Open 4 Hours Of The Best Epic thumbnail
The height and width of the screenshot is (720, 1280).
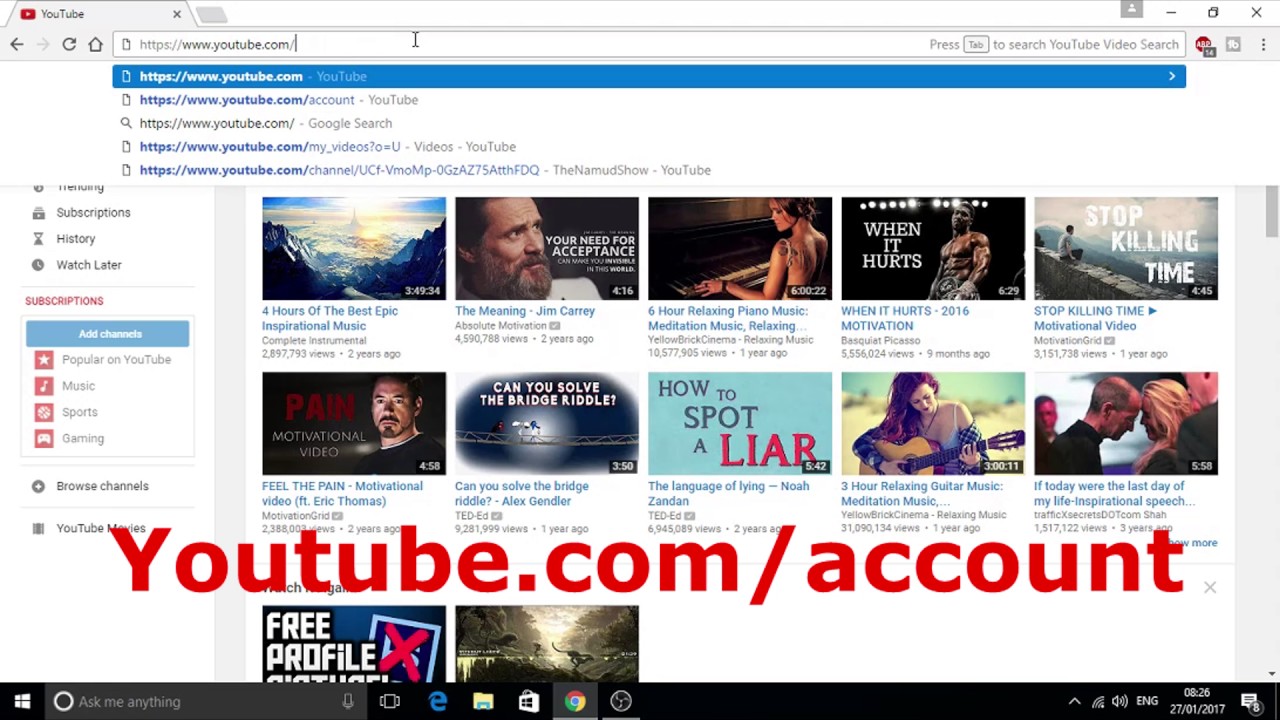pyautogui.click(x=354, y=248)
